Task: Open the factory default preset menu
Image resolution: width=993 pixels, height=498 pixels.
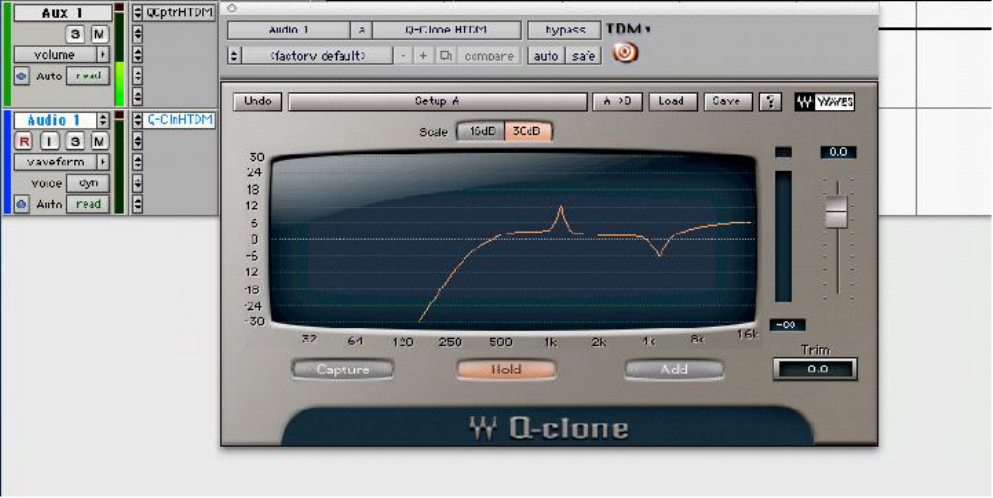Action: point(317,56)
